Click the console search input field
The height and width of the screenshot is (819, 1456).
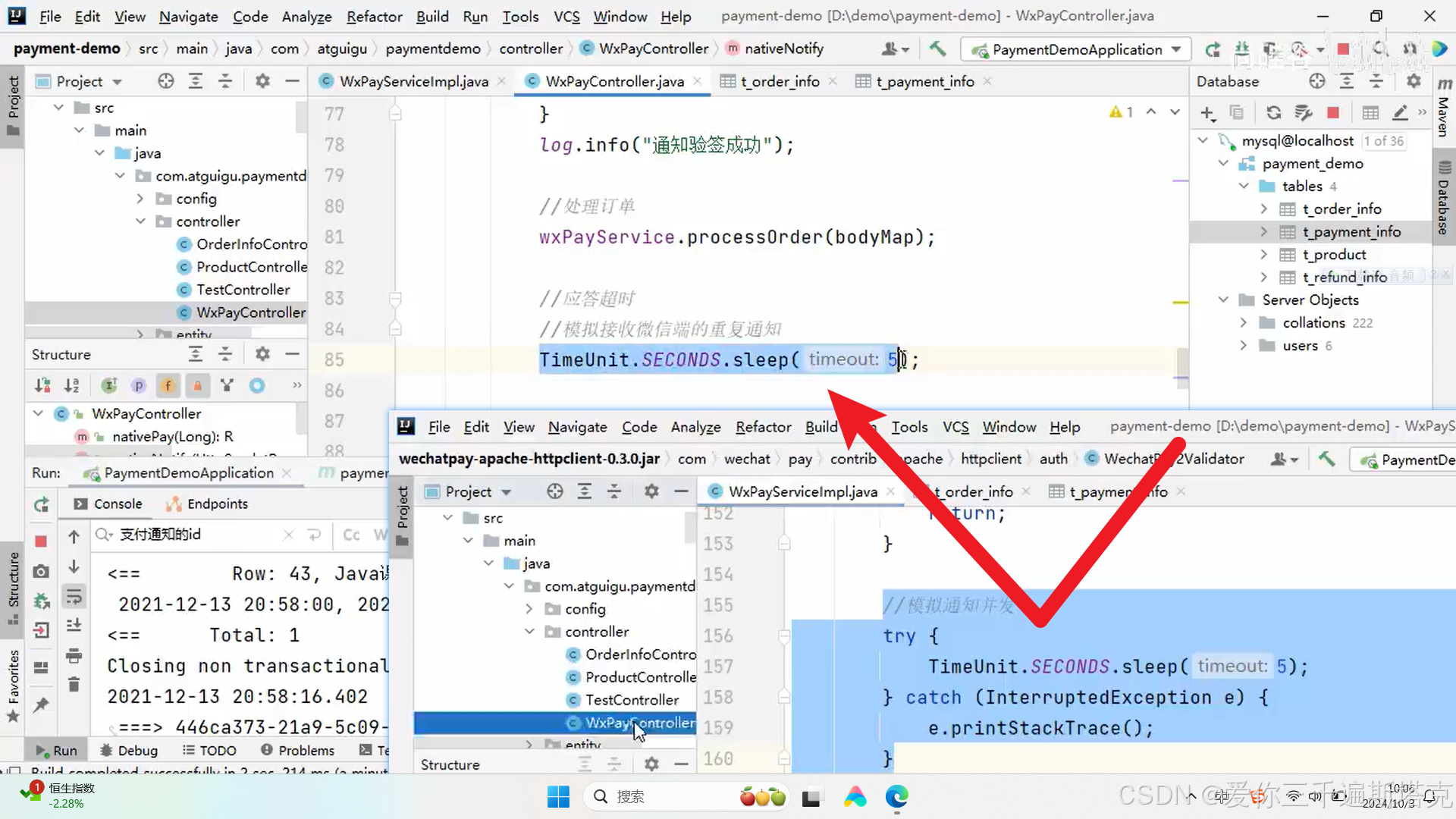[199, 535]
